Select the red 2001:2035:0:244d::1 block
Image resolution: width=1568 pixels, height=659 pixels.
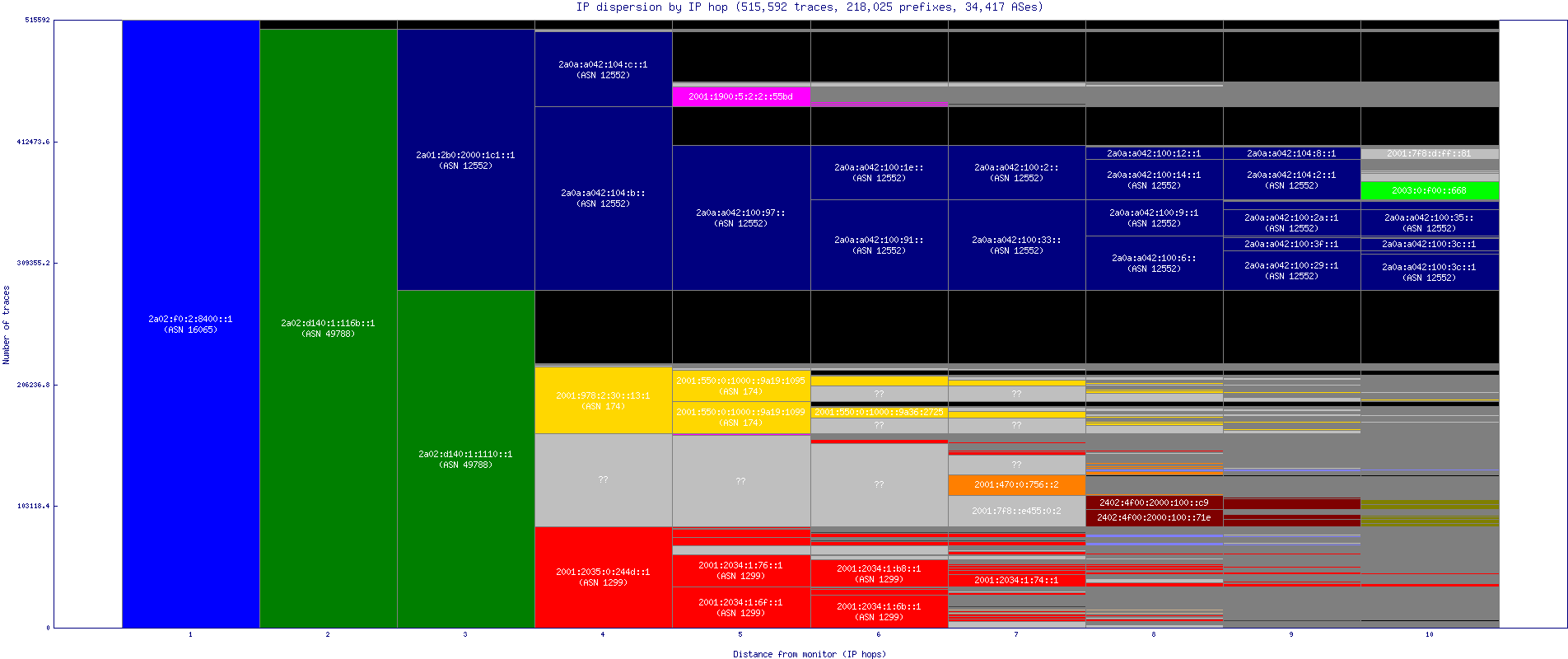pyautogui.click(x=604, y=577)
